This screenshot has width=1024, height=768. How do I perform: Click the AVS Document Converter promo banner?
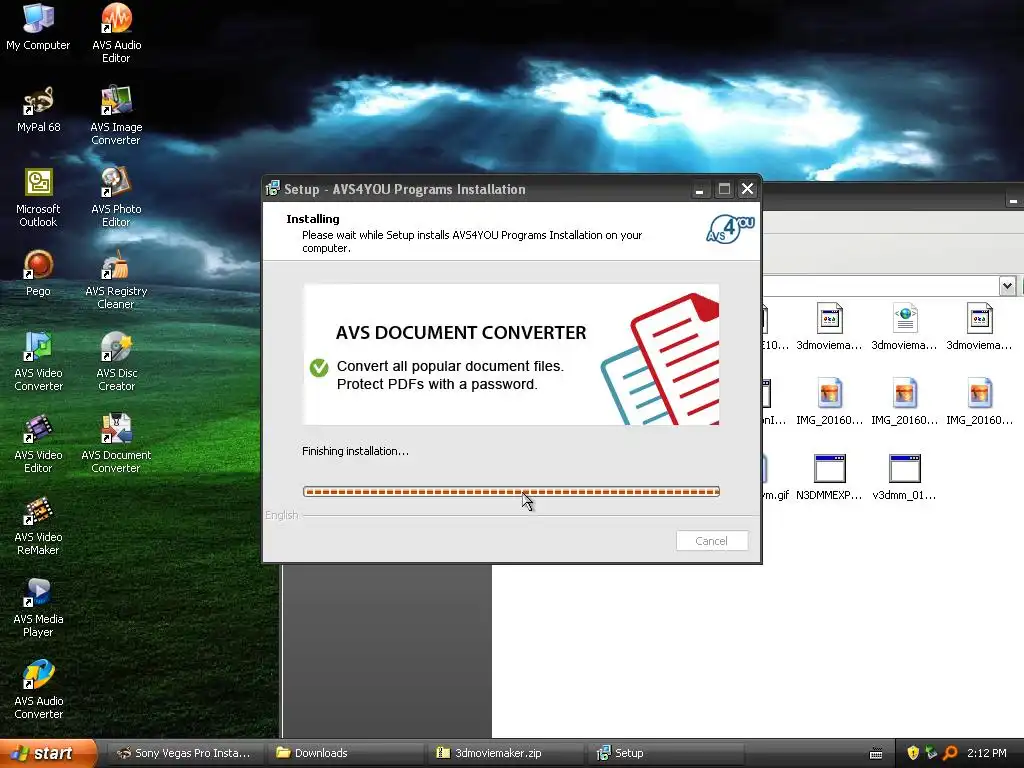[x=511, y=355]
